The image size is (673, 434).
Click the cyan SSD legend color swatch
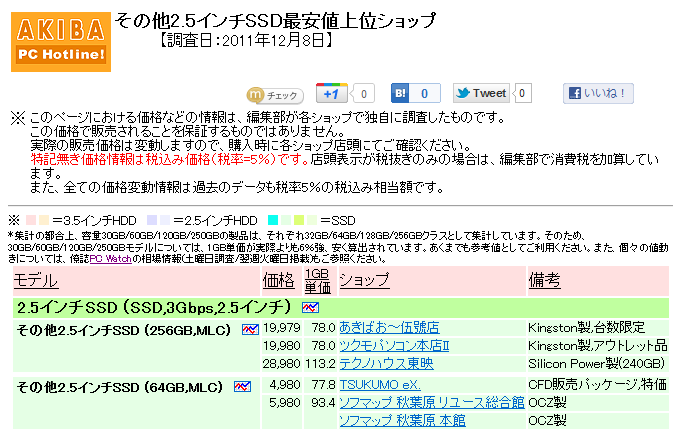[273, 220]
